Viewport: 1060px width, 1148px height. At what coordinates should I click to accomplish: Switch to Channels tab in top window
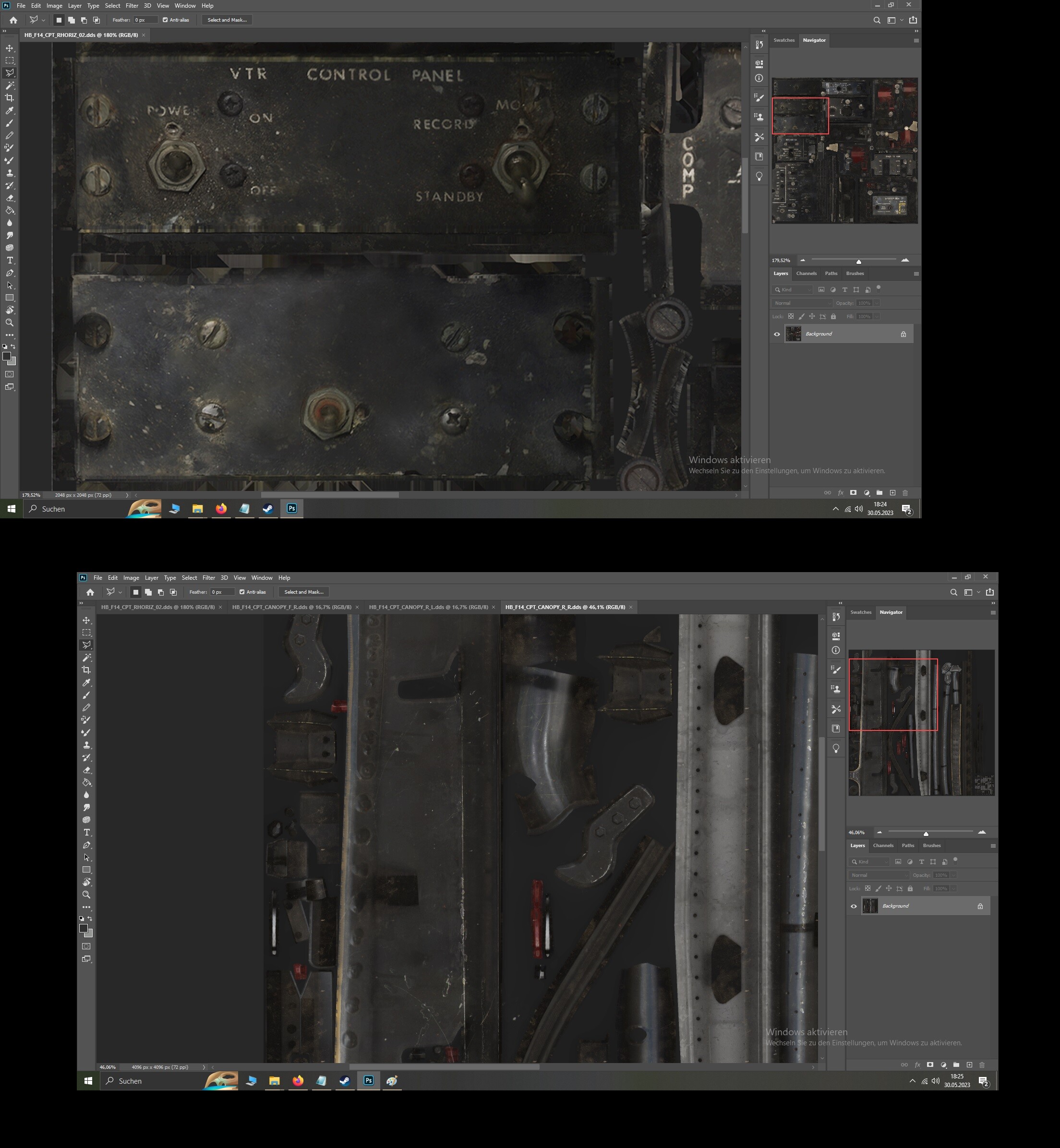pos(806,274)
